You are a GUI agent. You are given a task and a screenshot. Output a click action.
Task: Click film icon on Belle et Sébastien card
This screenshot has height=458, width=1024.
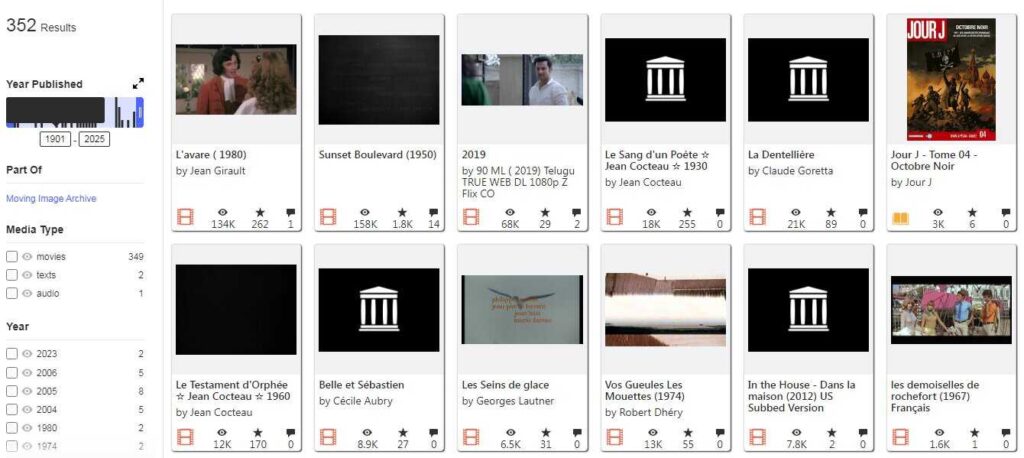click(328, 437)
